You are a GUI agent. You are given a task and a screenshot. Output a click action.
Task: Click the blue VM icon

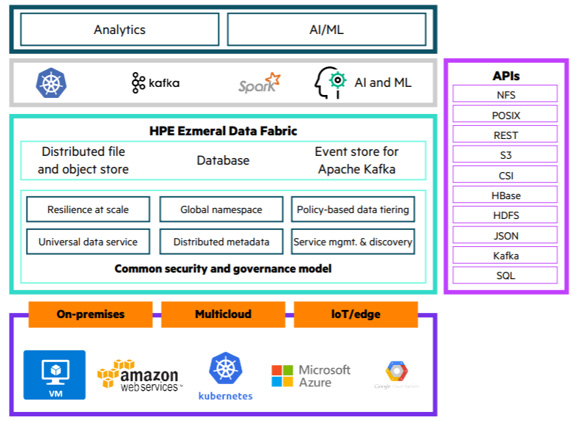click(x=55, y=375)
